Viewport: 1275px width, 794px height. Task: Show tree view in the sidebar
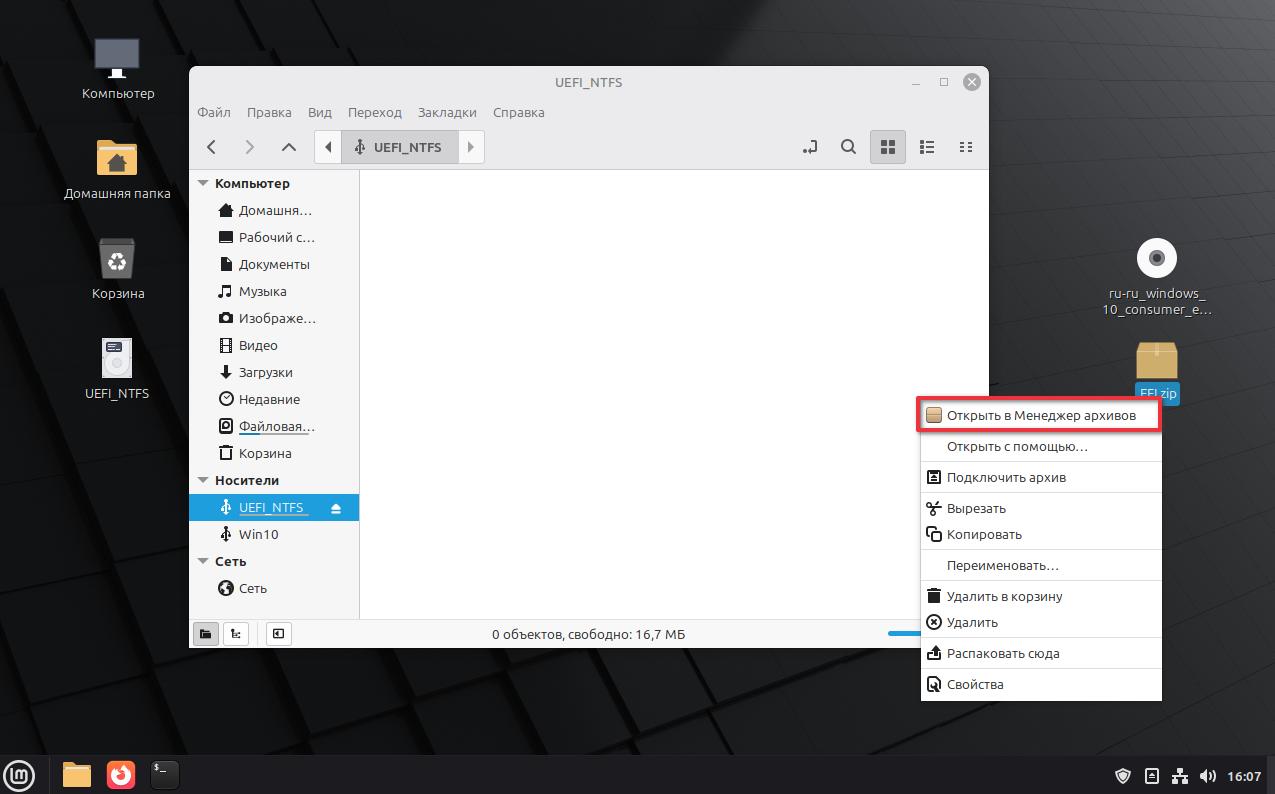click(x=236, y=634)
